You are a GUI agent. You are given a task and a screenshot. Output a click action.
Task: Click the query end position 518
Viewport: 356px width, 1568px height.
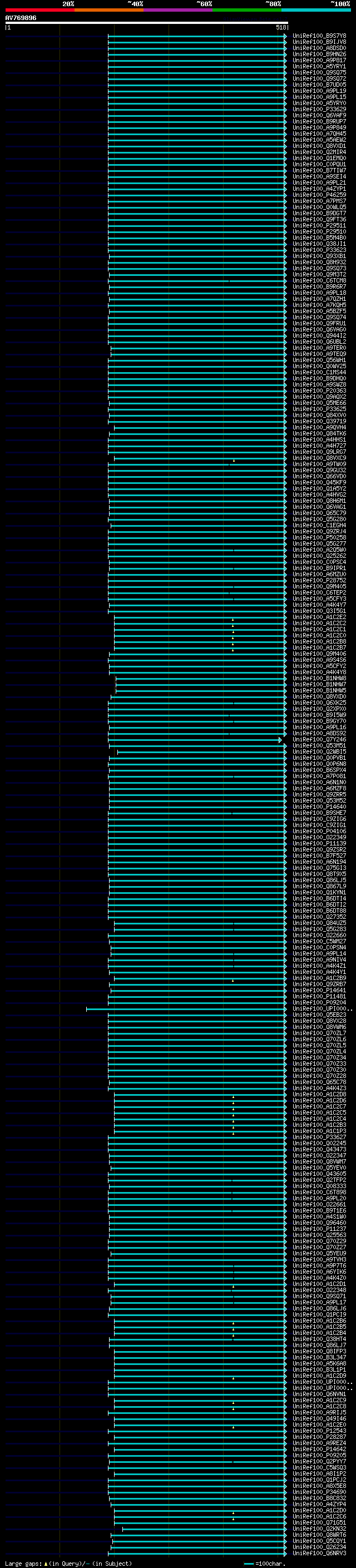[x=280, y=27]
